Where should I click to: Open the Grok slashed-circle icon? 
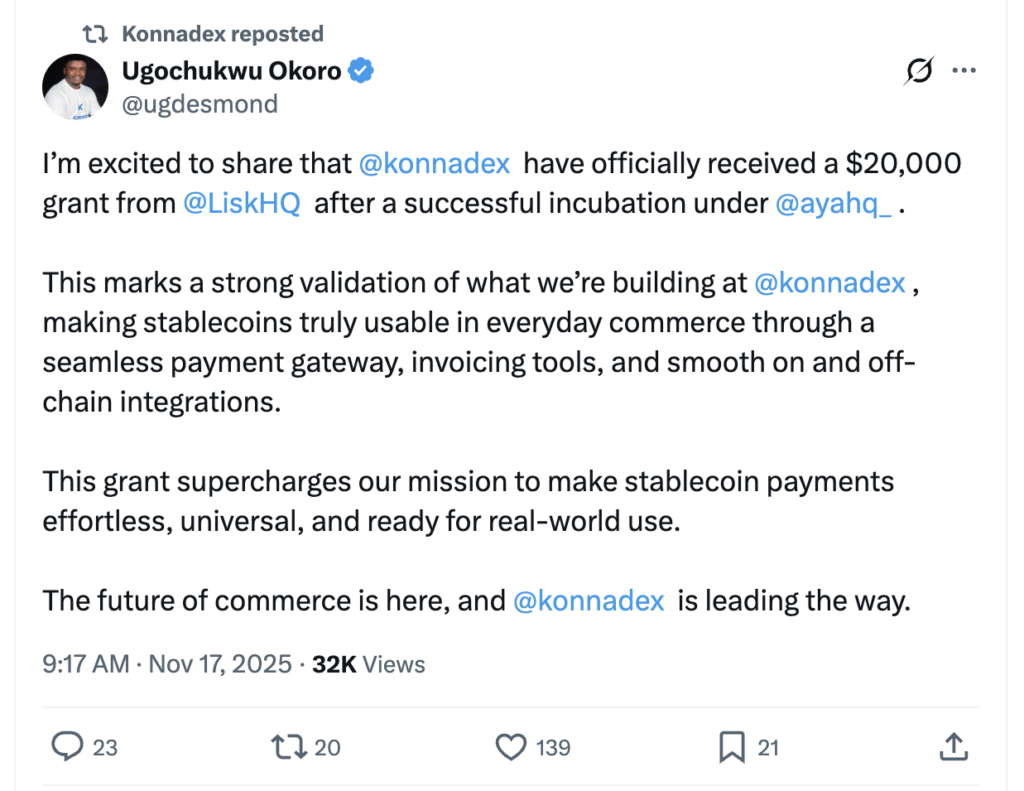click(918, 71)
